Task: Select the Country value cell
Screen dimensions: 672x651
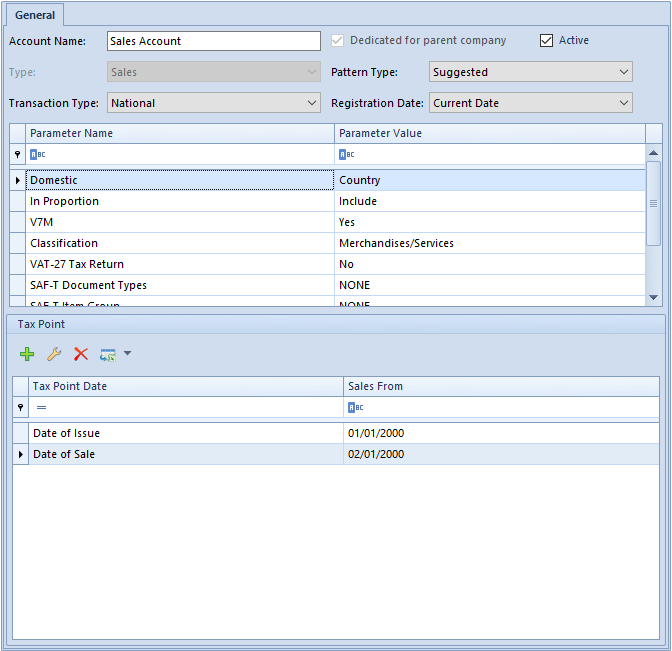Action: 490,180
